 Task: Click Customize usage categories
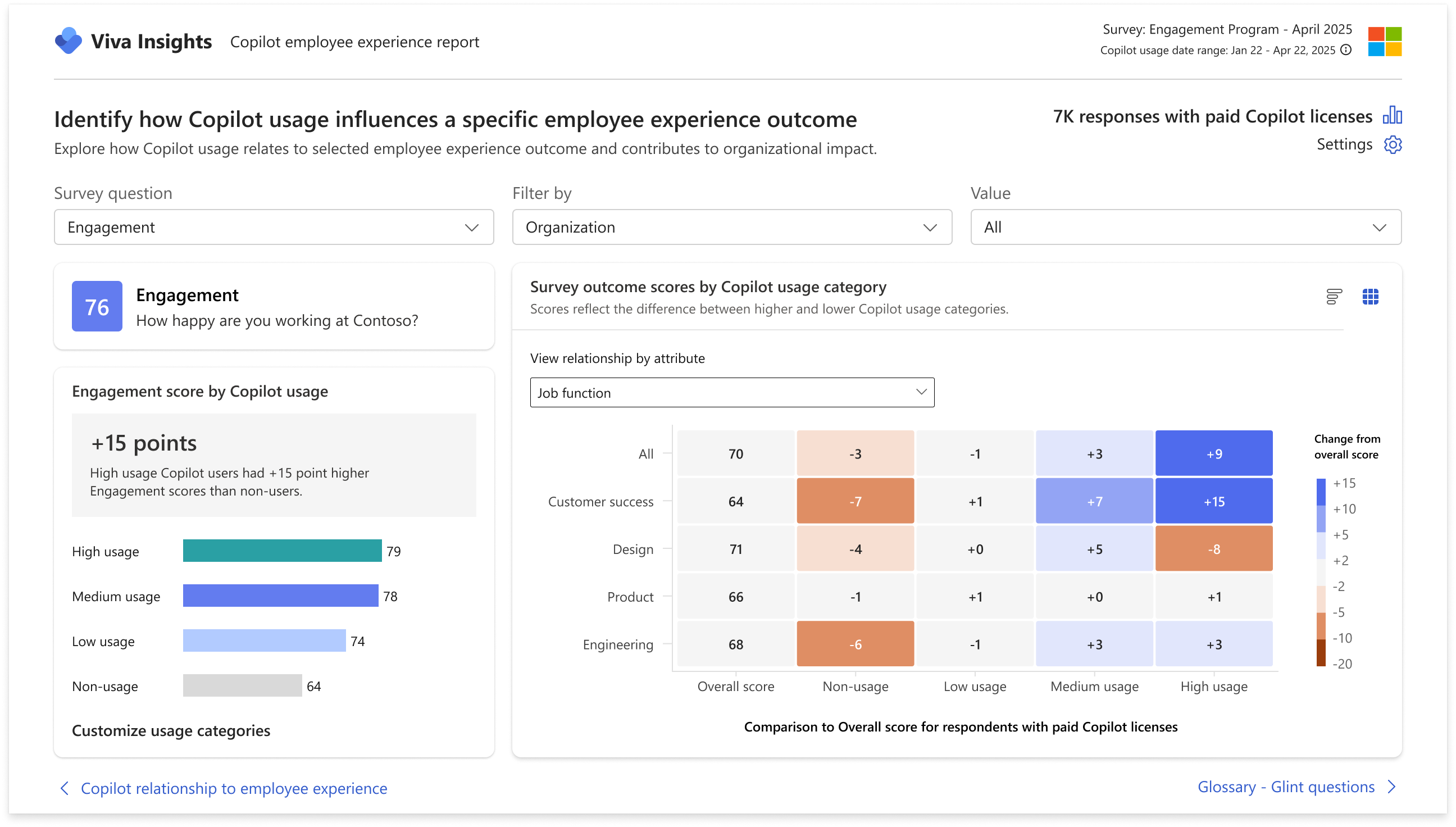[x=171, y=730]
